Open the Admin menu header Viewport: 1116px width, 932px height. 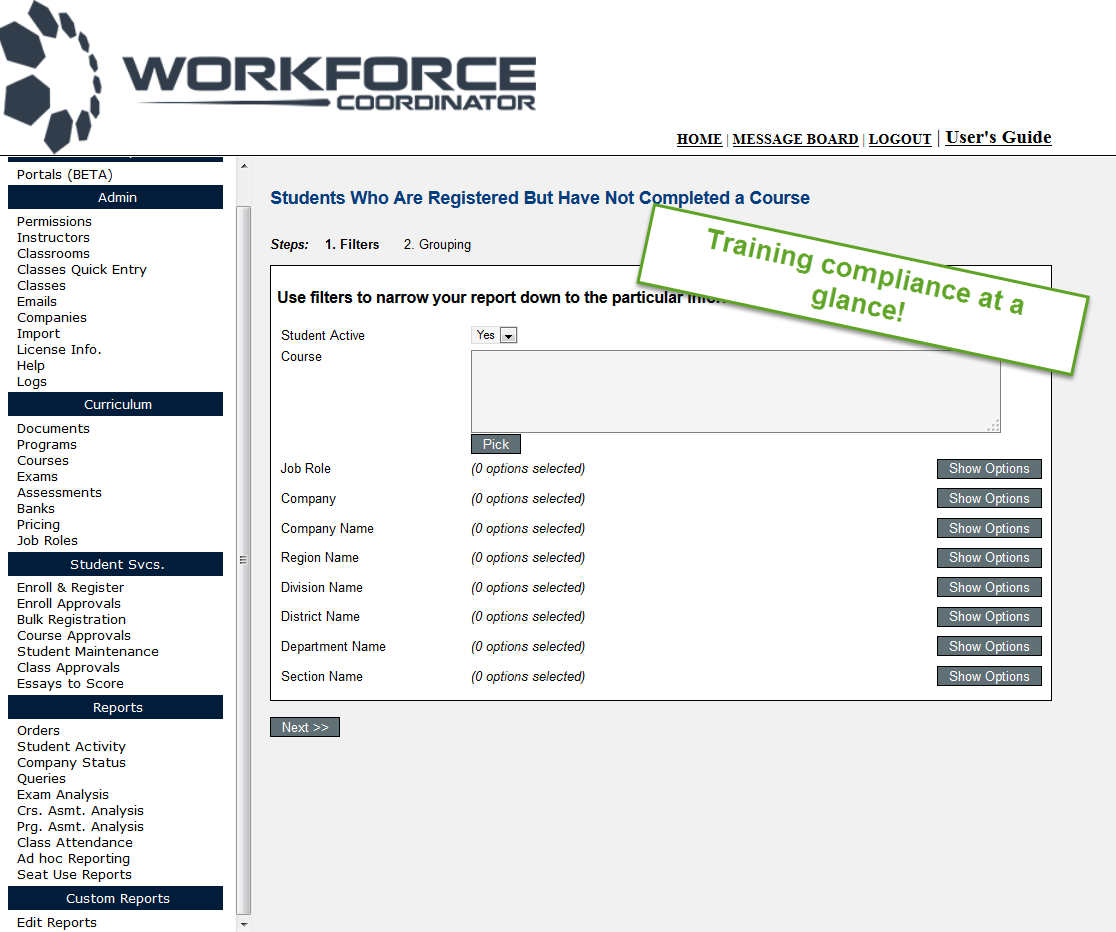(115, 197)
